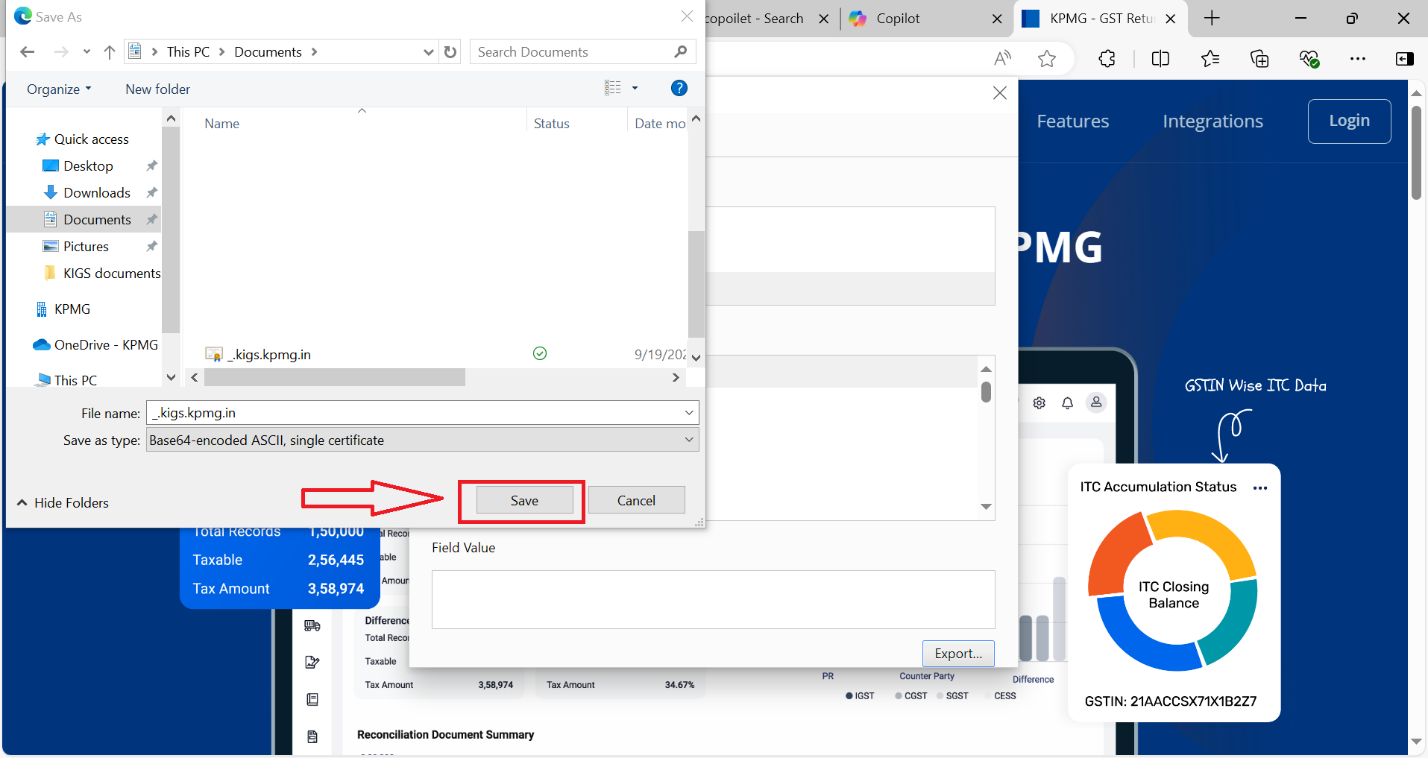Close the Copilot browser tab

click(997, 18)
